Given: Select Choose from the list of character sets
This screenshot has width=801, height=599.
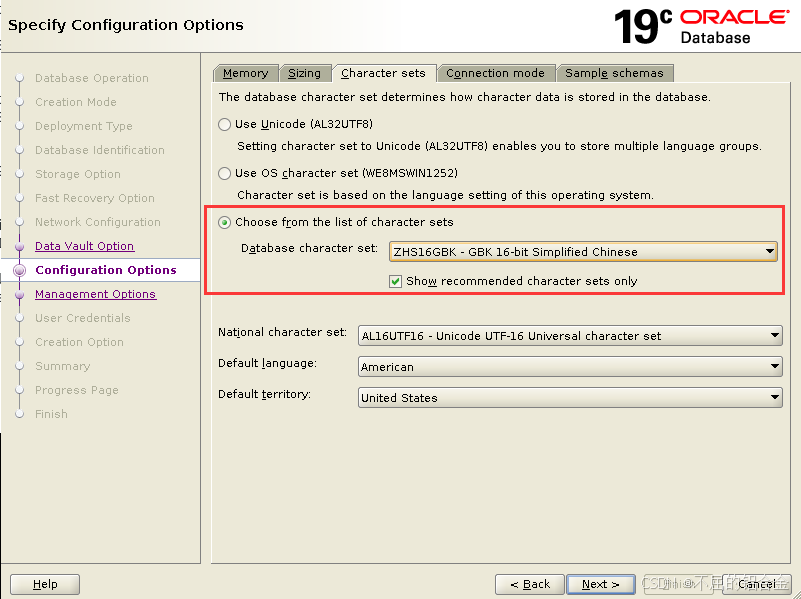Looking at the screenshot, I should [224, 222].
